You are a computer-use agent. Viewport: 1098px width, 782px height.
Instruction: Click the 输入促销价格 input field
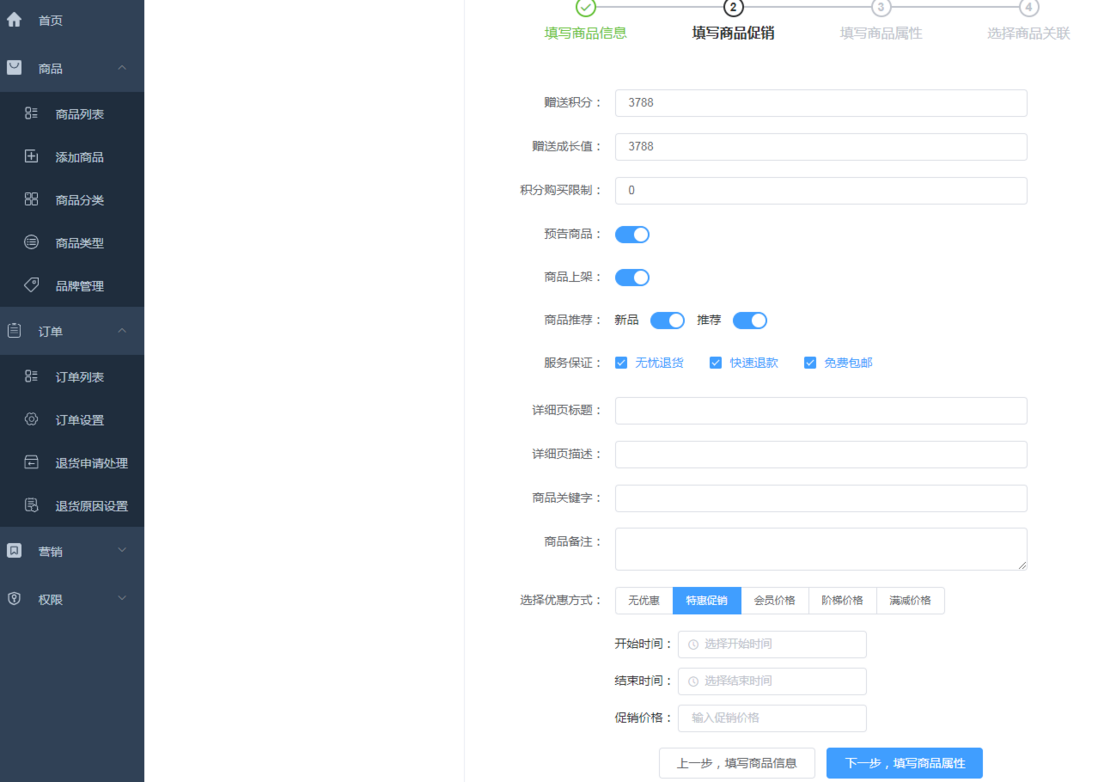772,718
